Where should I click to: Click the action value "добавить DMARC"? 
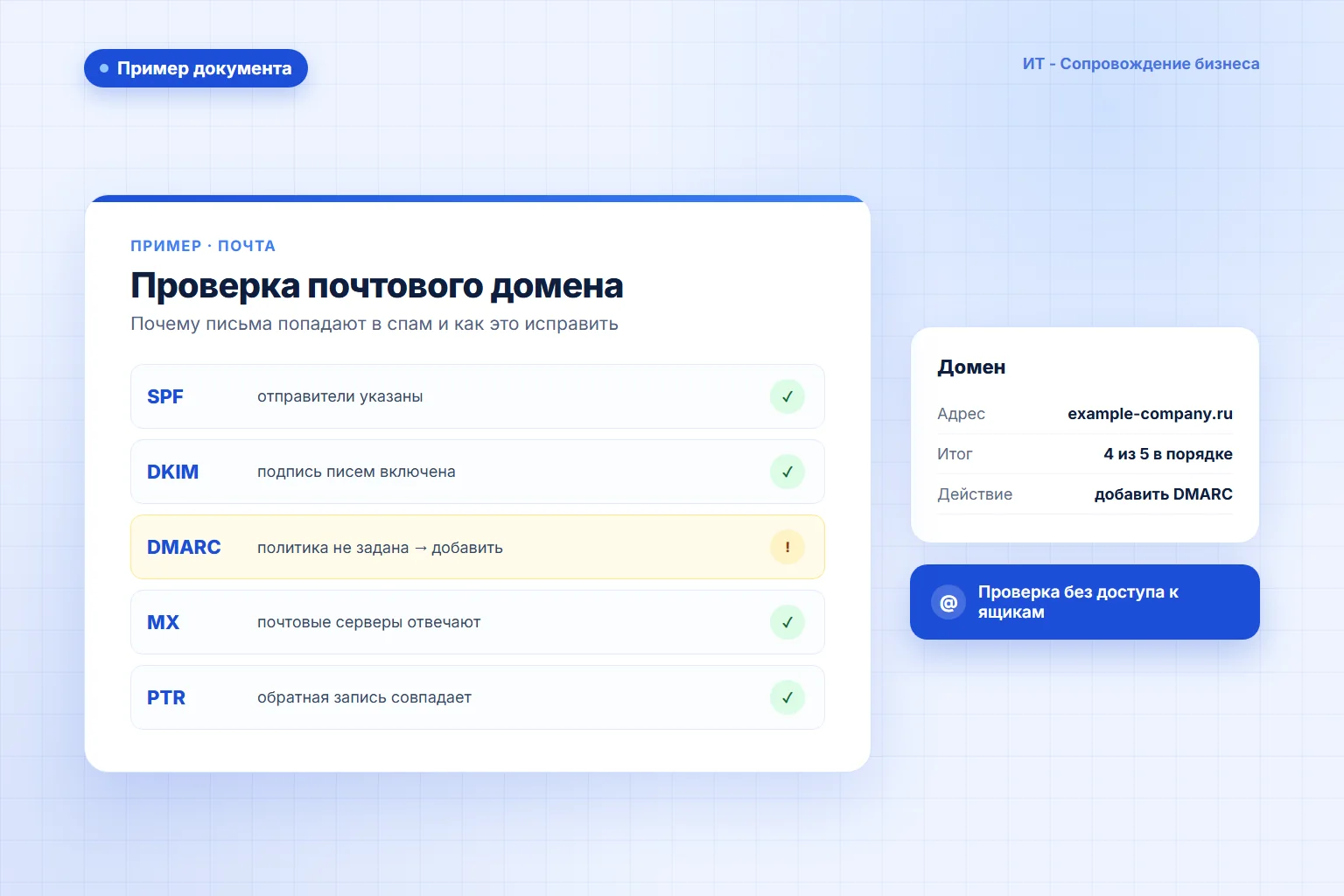[x=1164, y=494]
